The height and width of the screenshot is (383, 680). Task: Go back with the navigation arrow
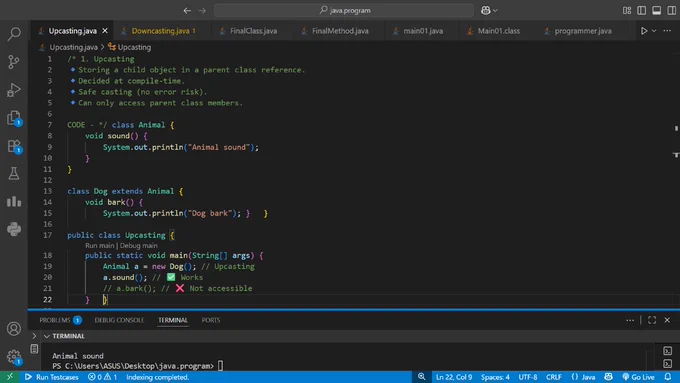click(x=187, y=10)
